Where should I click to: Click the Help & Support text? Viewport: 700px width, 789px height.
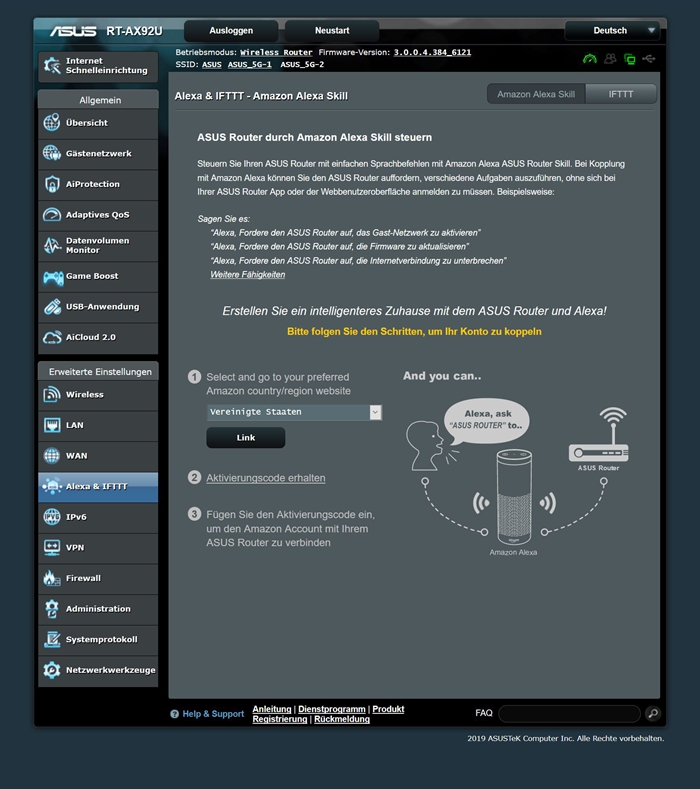pos(213,714)
